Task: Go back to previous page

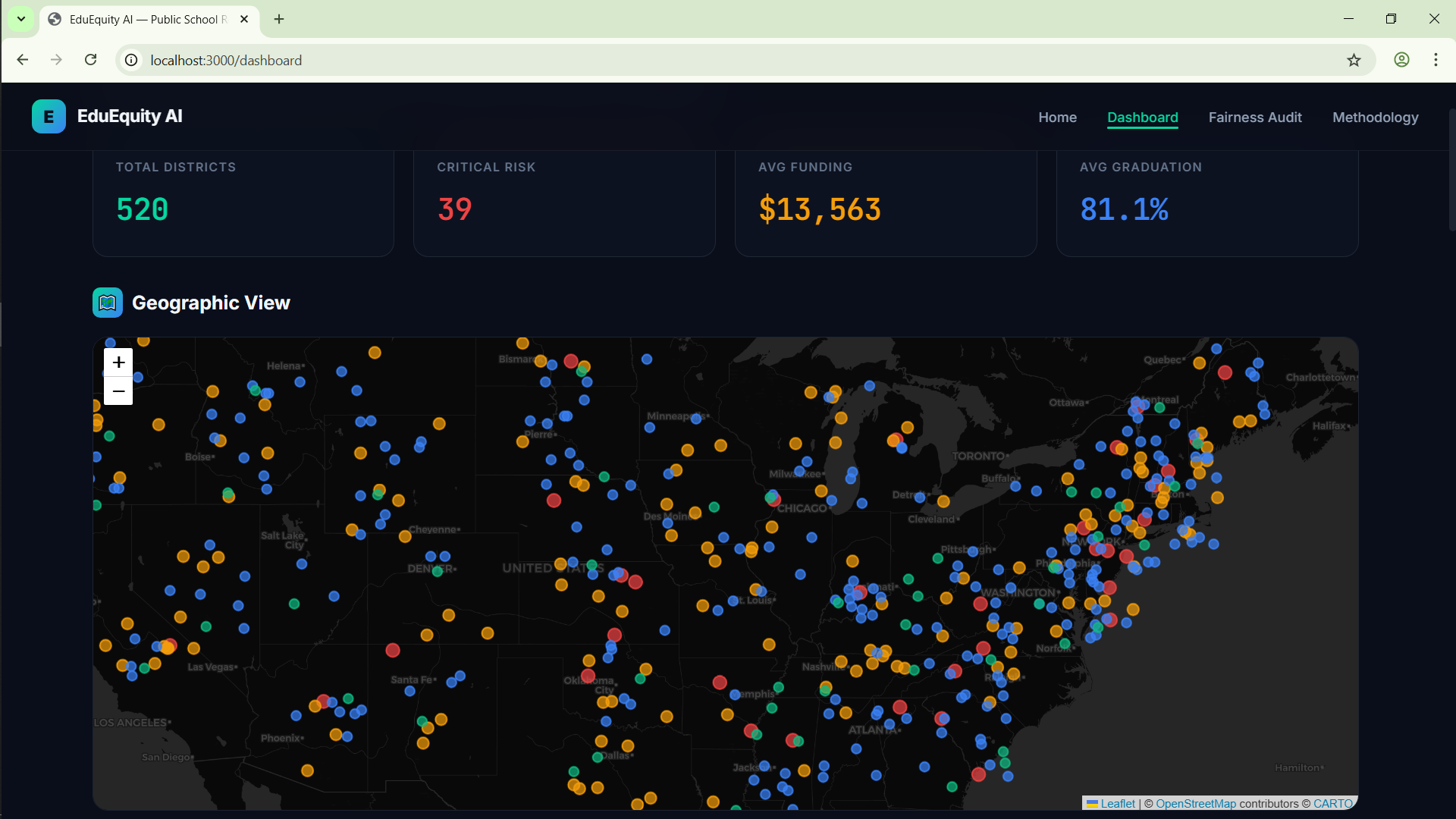Action: (23, 60)
